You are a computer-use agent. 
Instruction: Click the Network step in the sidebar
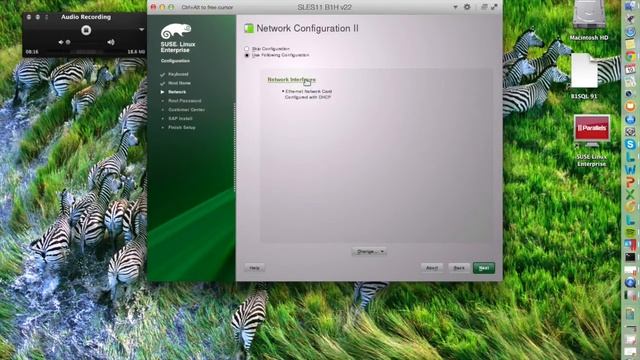[x=177, y=92]
